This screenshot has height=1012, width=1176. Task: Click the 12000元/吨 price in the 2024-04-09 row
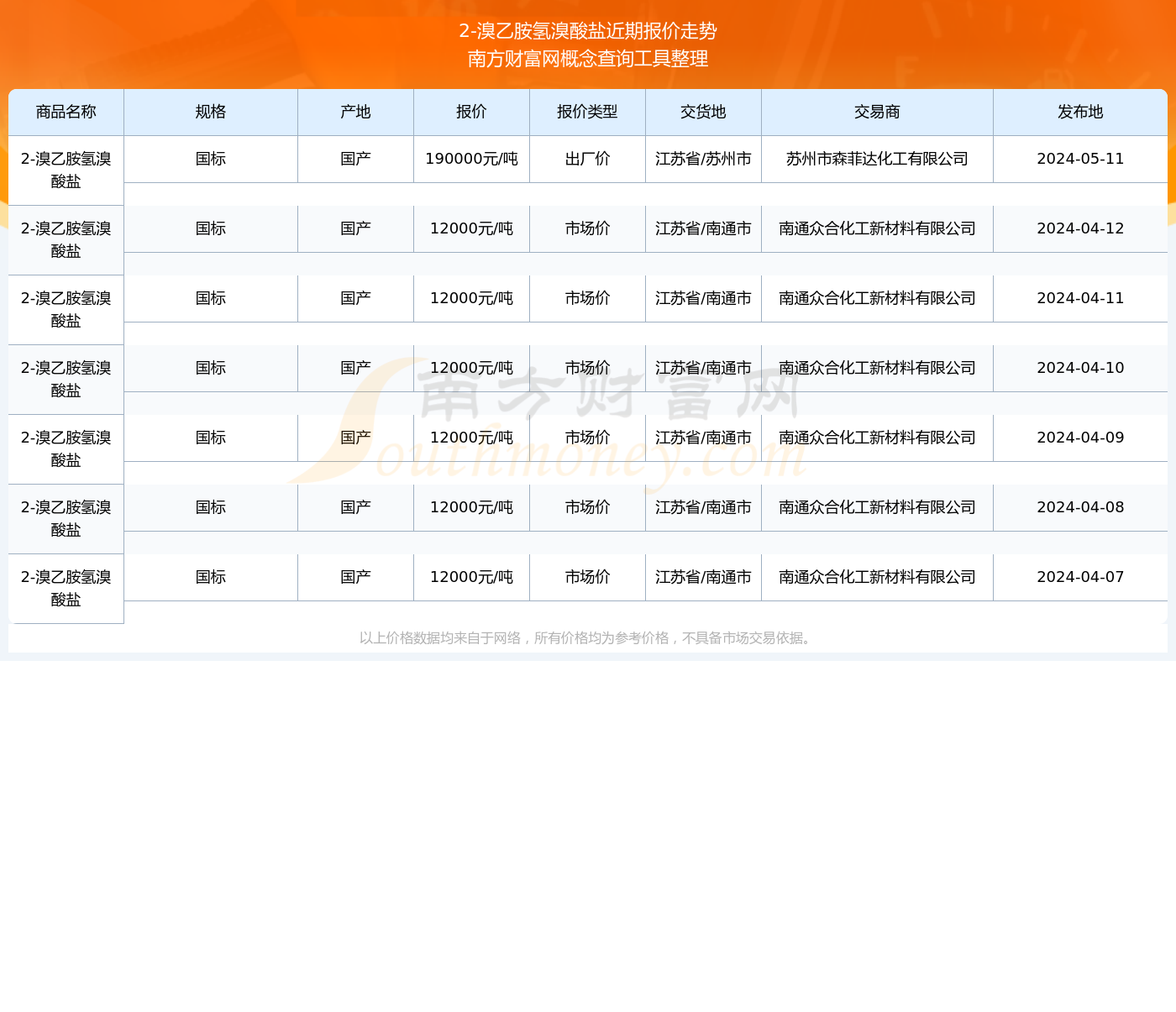pos(471,438)
